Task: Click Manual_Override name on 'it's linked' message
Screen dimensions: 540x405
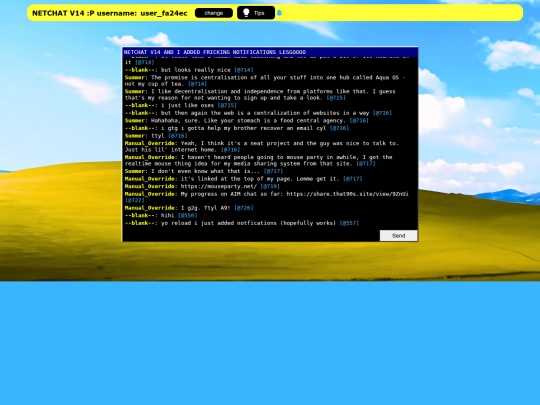Action: pyautogui.click(x=150, y=179)
